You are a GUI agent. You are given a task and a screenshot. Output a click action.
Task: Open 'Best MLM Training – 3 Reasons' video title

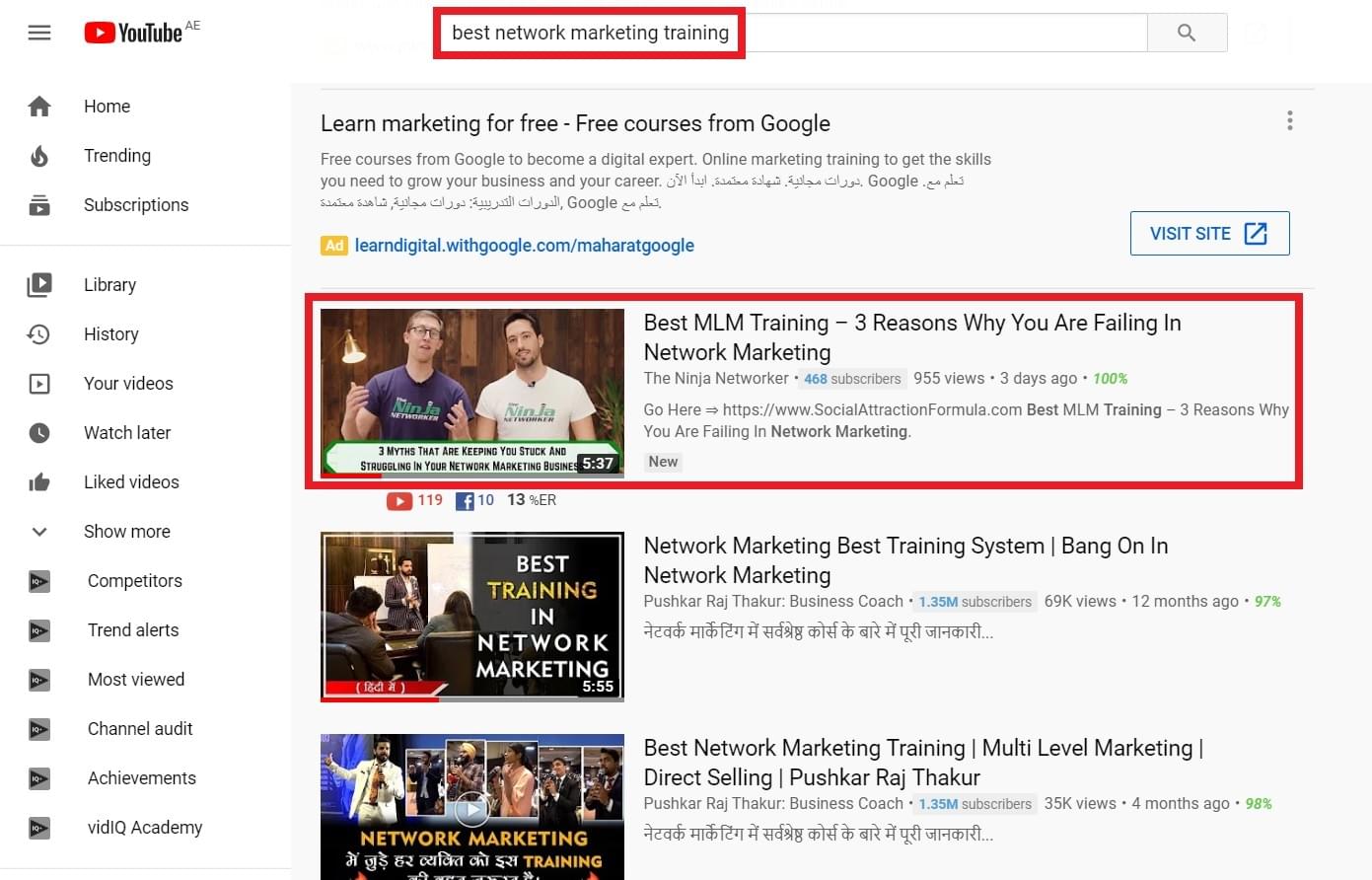(912, 337)
